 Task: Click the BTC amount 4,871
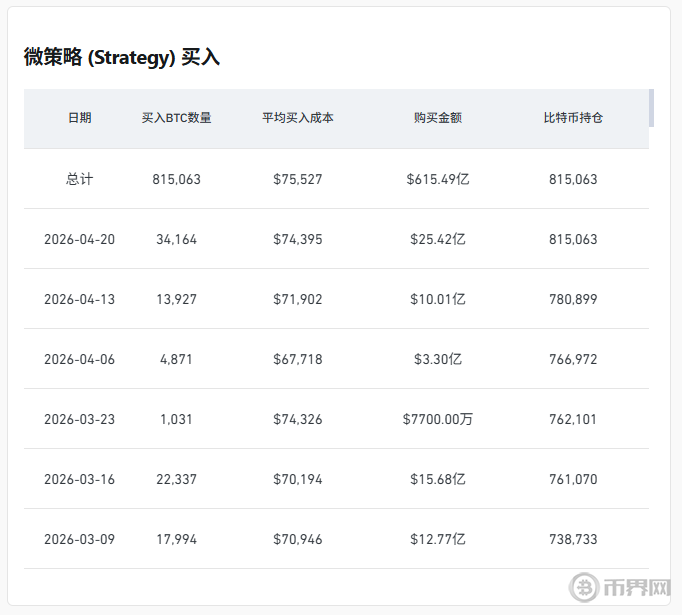(176, 359)
